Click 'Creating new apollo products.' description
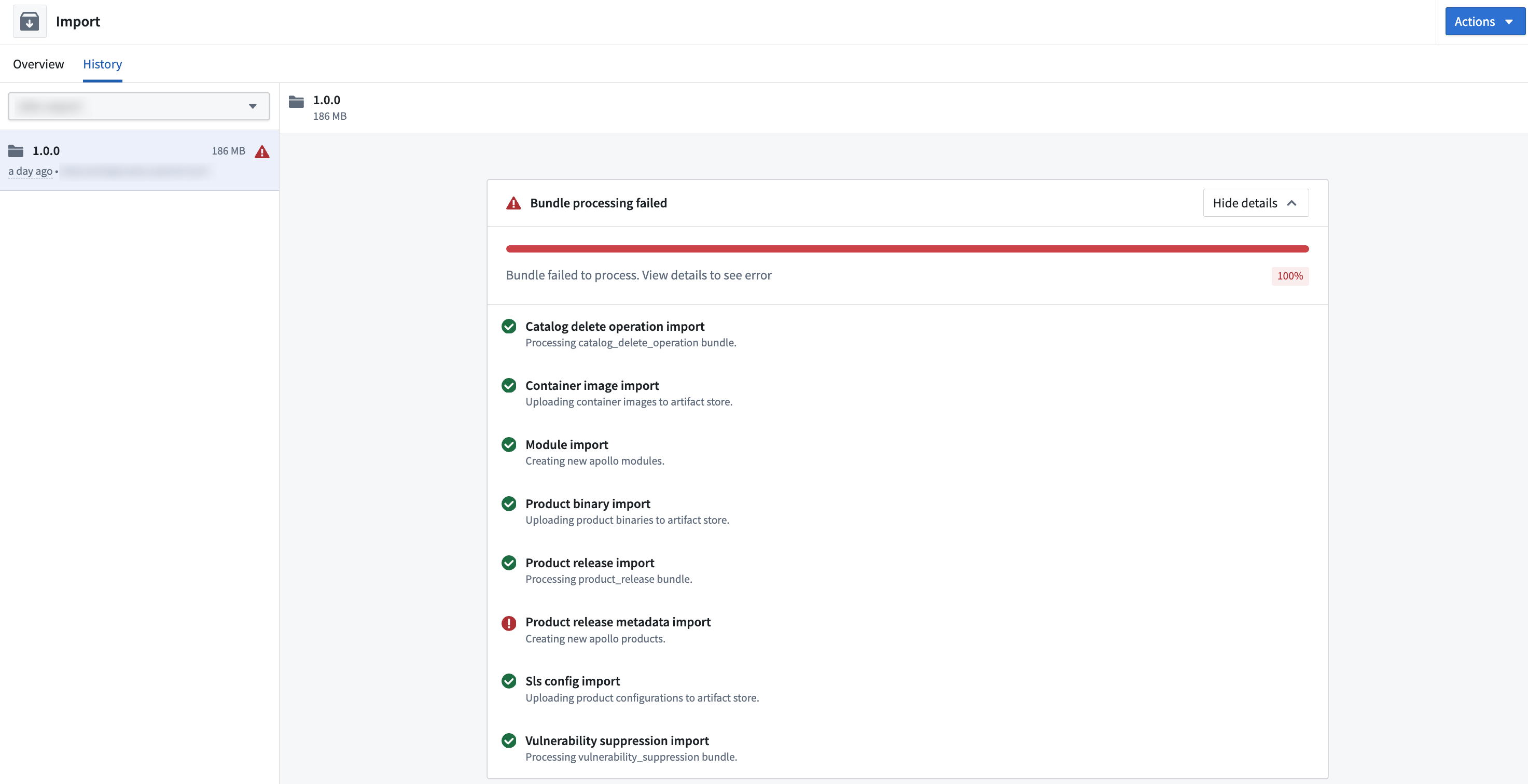1528x784 pixels. (595, 639)
